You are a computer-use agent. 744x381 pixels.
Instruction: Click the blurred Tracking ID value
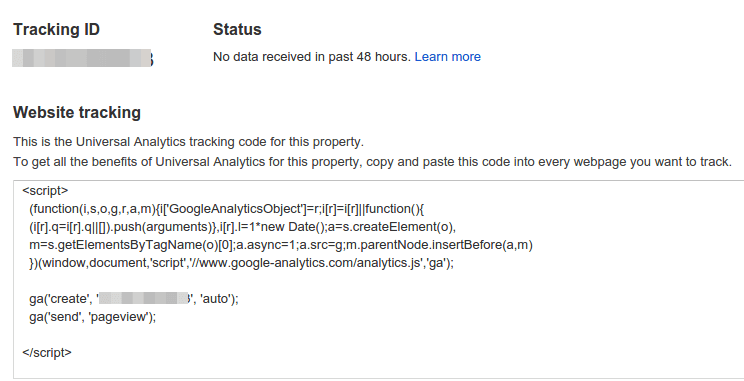click(x=83, y=58)
